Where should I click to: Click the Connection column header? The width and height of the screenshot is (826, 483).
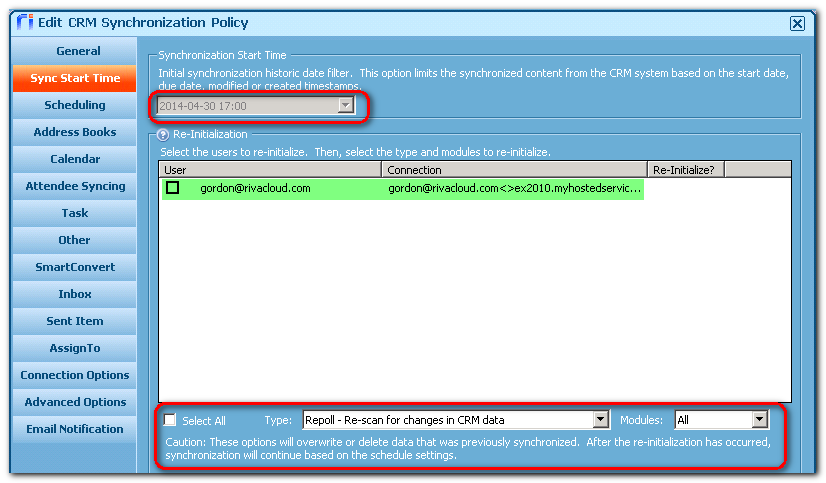pos(515,170)
